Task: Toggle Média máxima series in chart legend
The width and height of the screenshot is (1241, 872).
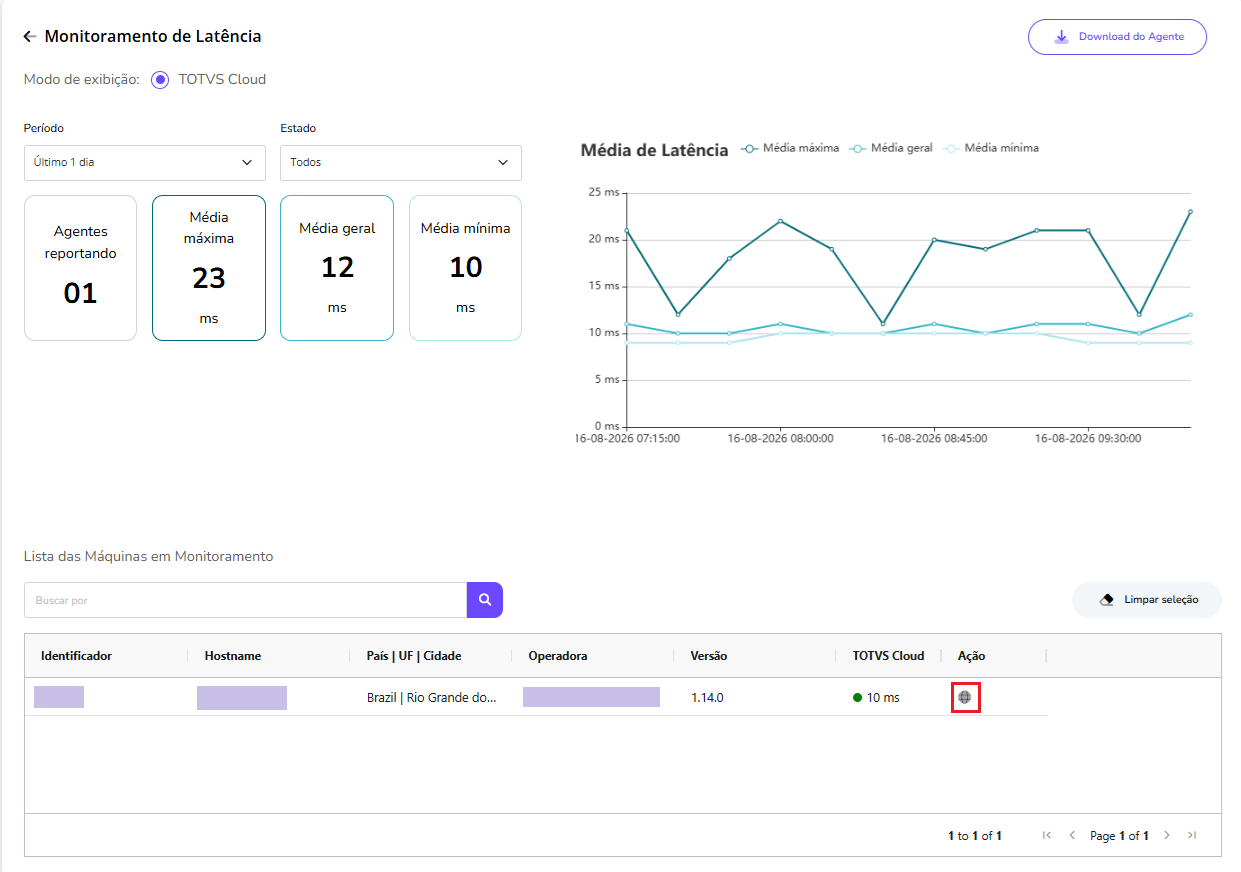Action: click(790, 148)
